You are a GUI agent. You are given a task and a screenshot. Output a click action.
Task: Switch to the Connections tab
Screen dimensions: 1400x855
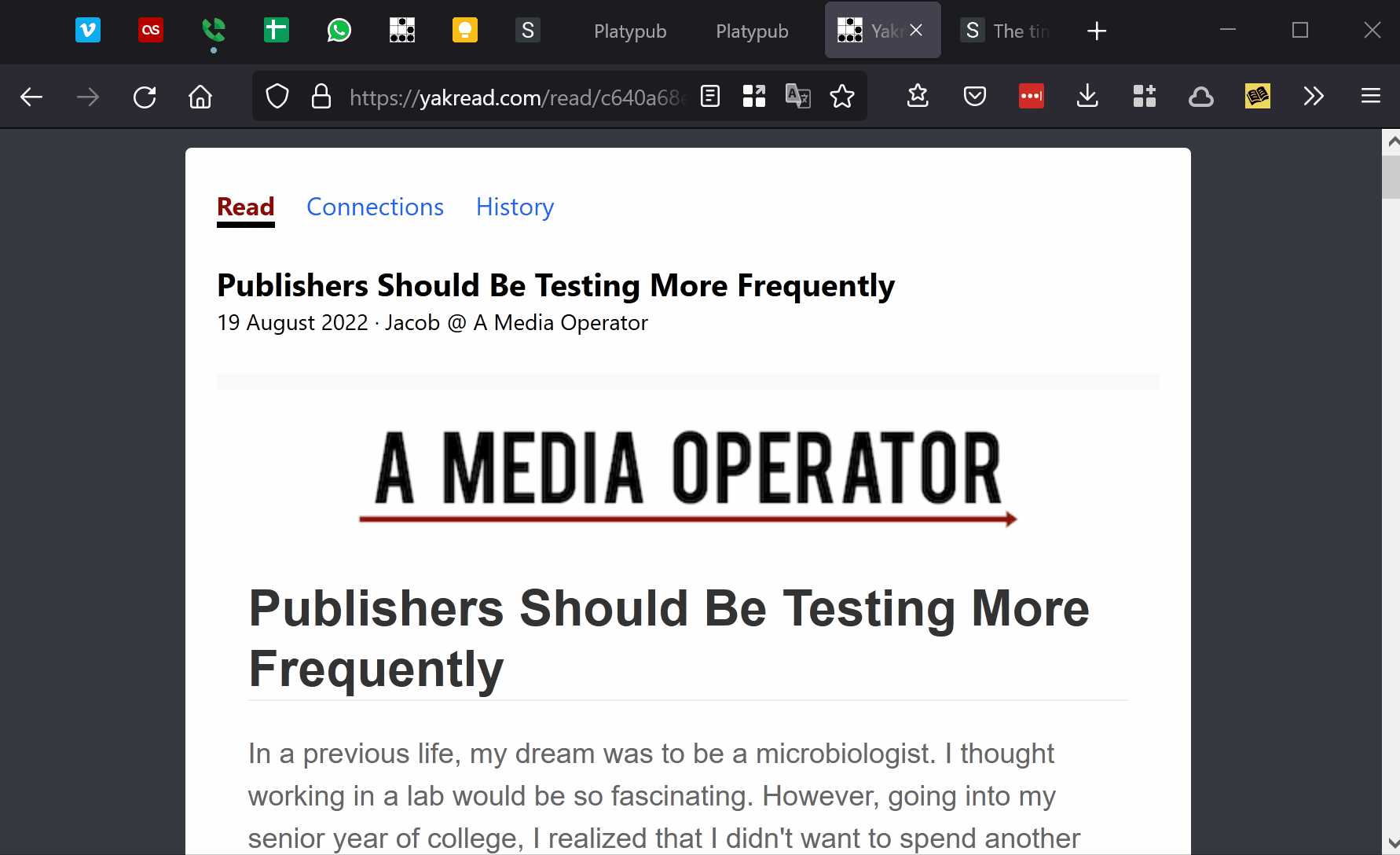pyautogui.click(x=375, y=207)
